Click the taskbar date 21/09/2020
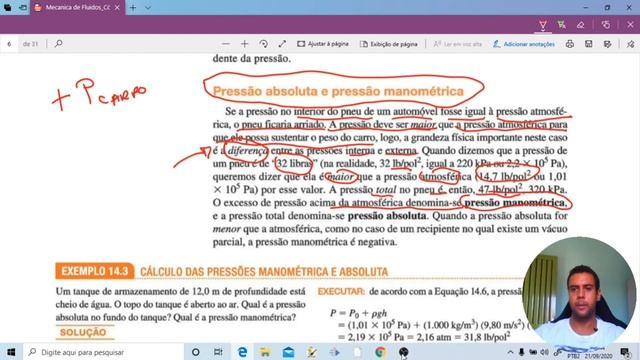Screen dimensions: 640x360 (600, 356)
